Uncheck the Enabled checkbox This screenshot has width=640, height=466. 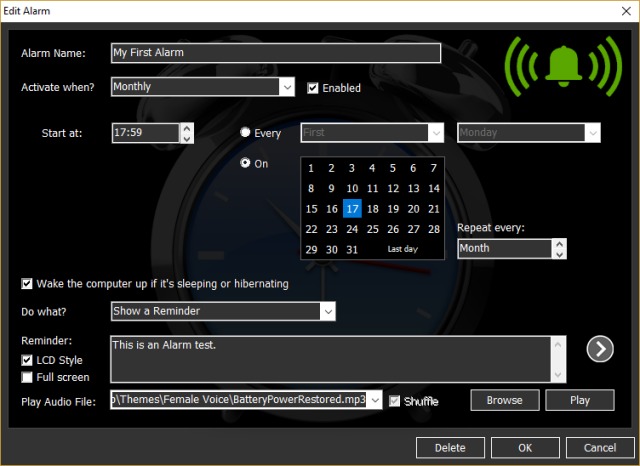[x=313, y=87]
